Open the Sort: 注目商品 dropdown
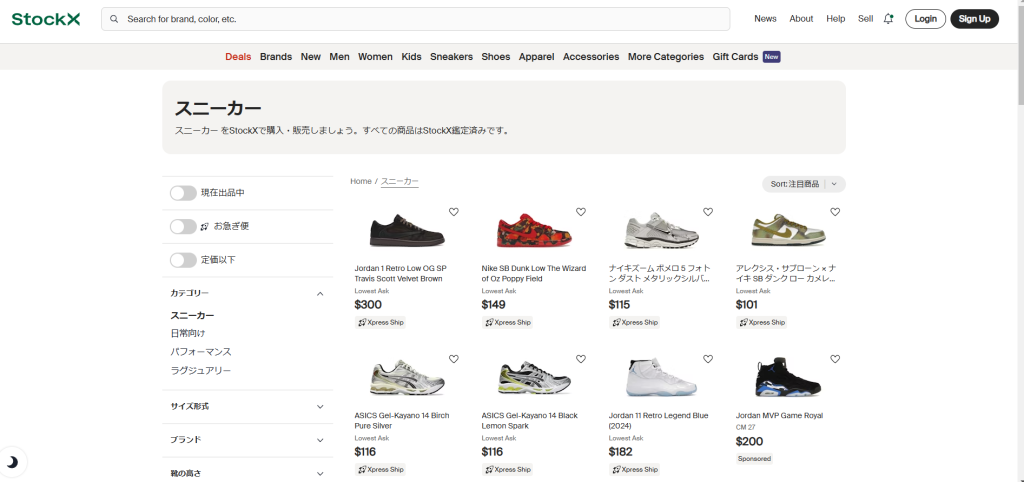1024x482 pixels. [803, 184]
